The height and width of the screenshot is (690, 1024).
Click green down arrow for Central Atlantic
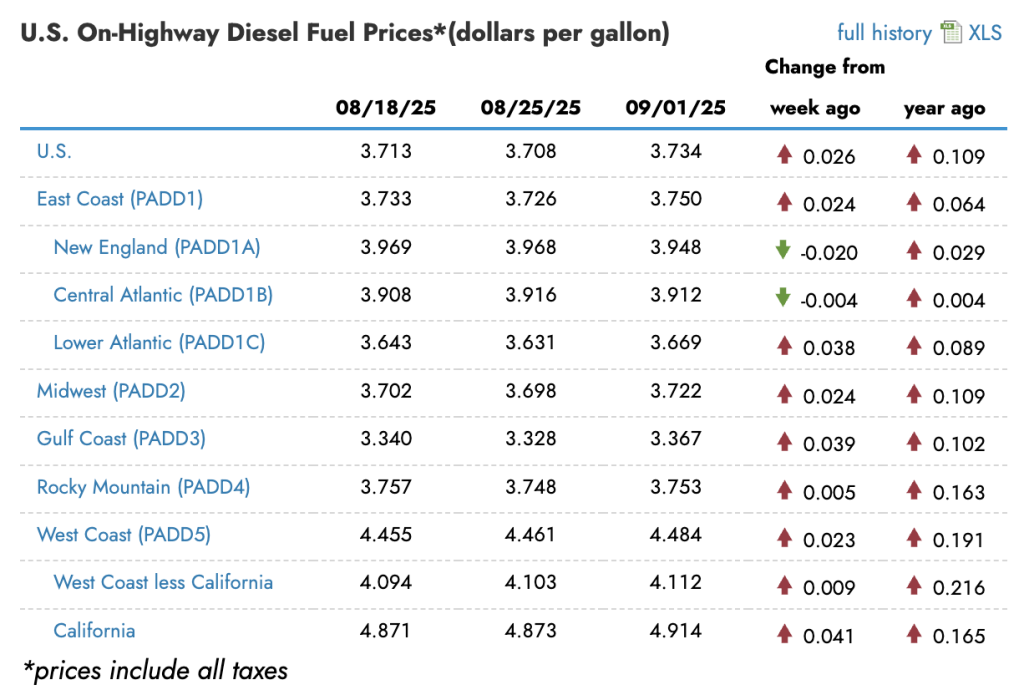pos(783,297)
